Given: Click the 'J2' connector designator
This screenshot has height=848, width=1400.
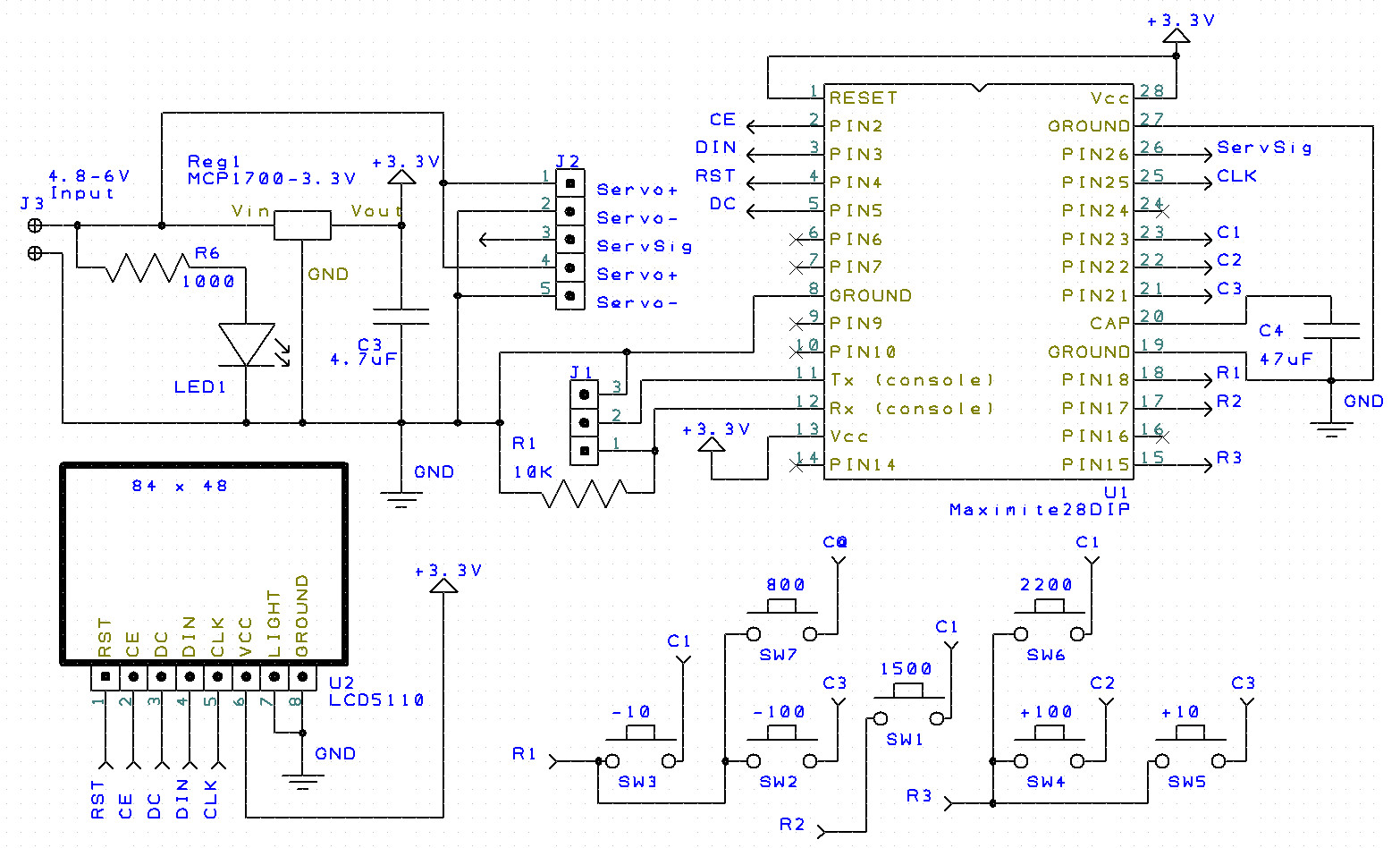Looking at the screenshot, I should coord(569,162).
